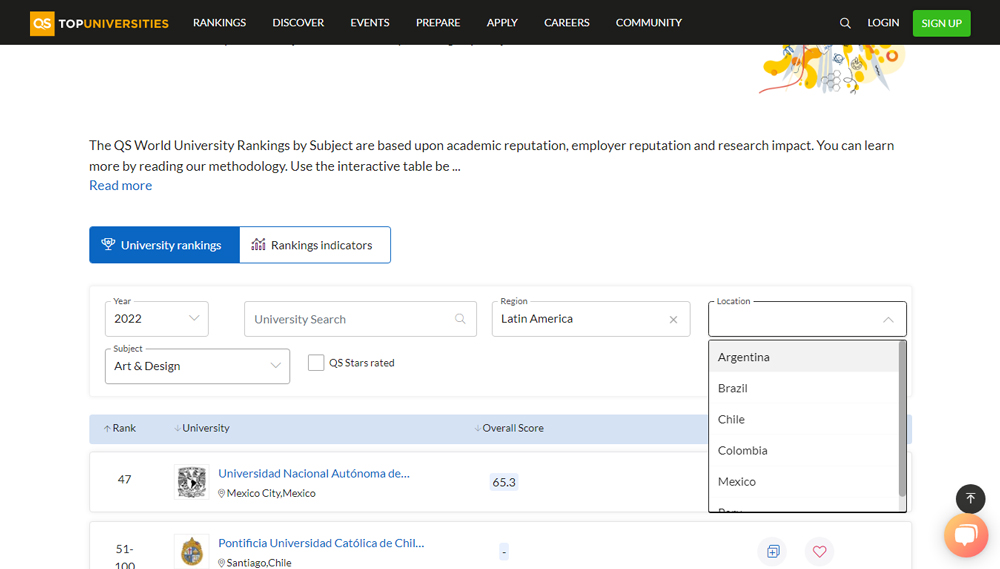Select Brazil in the Location list
Image resolution: width=1000 pixels, height=569 pixels.
point(804,388)
